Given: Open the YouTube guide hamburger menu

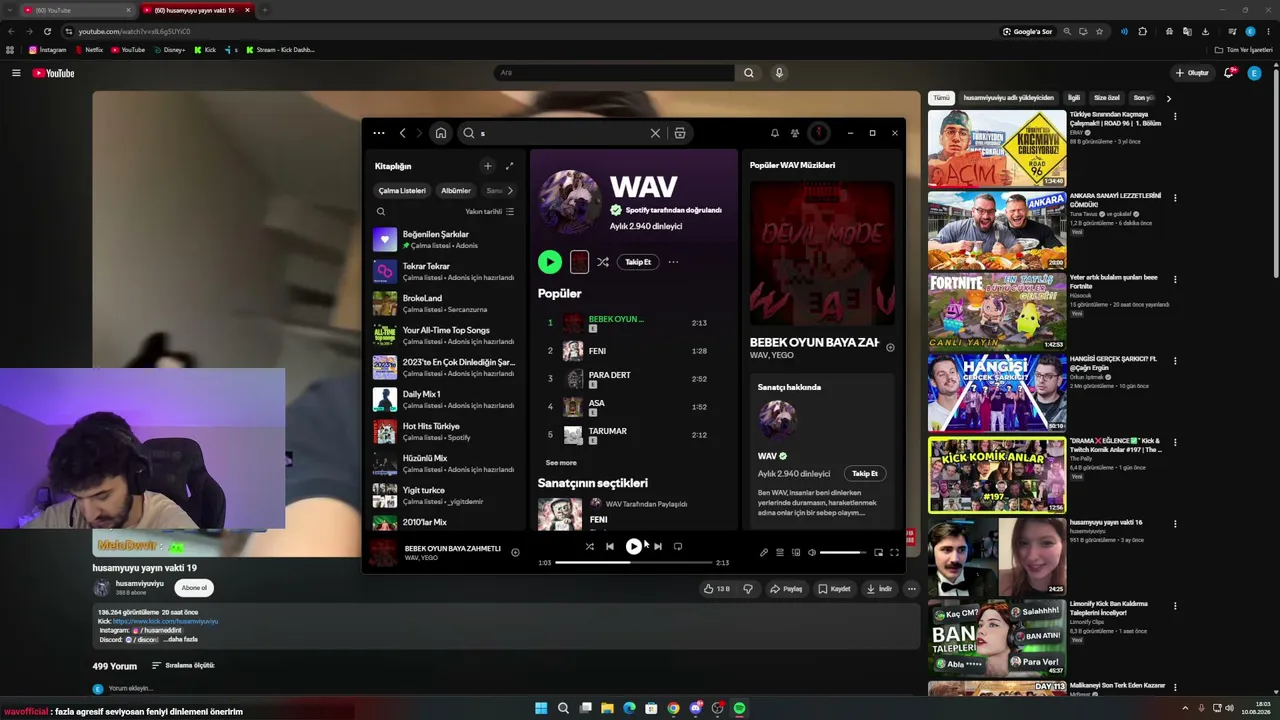Looking at the screenshot, I should (x=16, y=73).
